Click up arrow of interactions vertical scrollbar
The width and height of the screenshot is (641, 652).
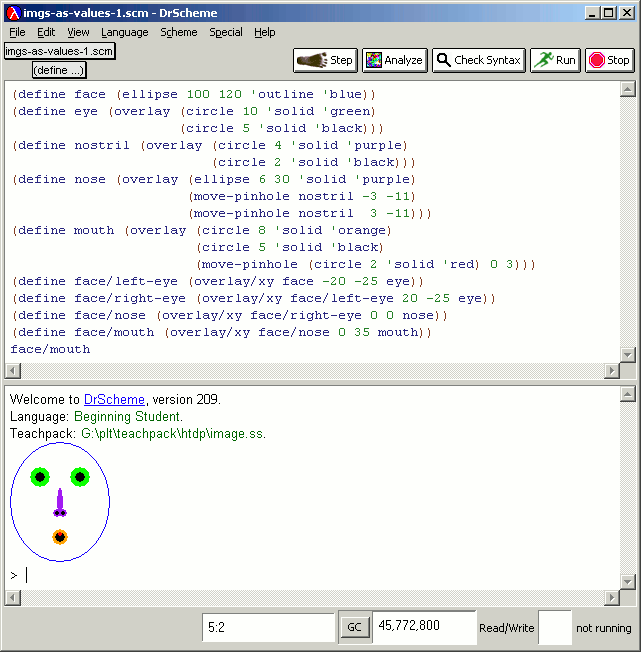coord(628,394)
